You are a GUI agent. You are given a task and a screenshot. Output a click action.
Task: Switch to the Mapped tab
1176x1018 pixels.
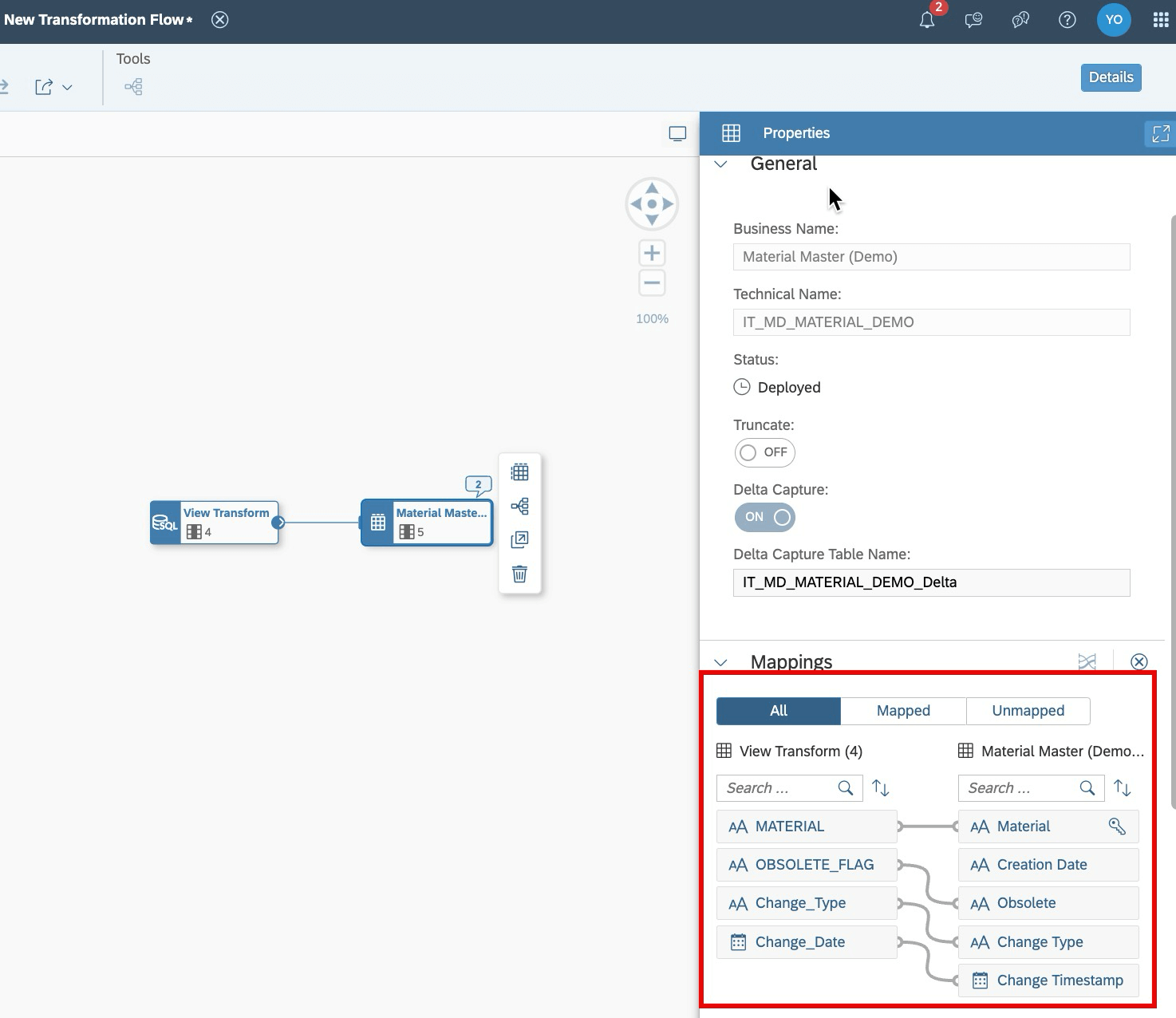[x=902, y=711]
